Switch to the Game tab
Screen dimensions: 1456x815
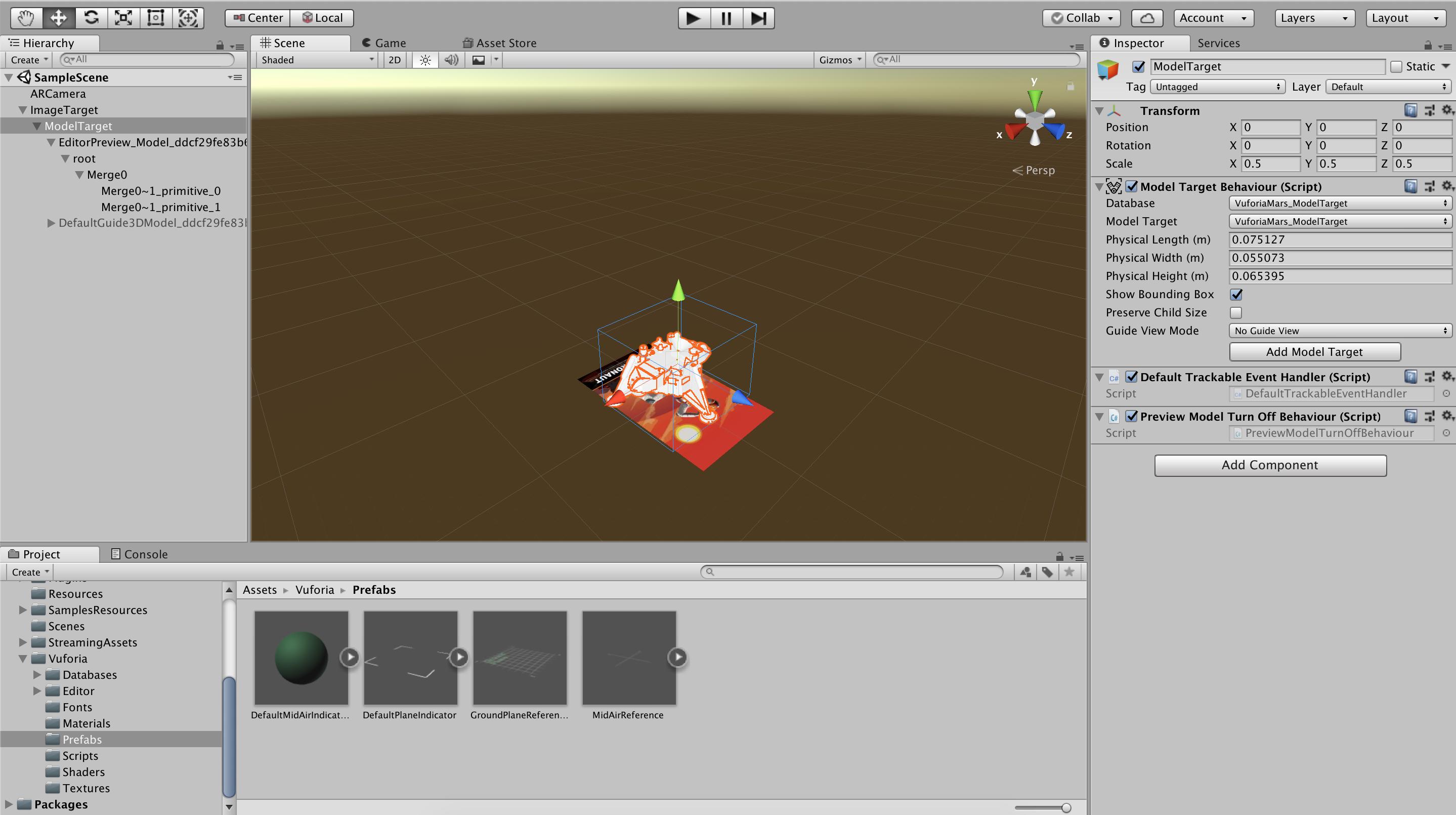click(x=384, y=43)
